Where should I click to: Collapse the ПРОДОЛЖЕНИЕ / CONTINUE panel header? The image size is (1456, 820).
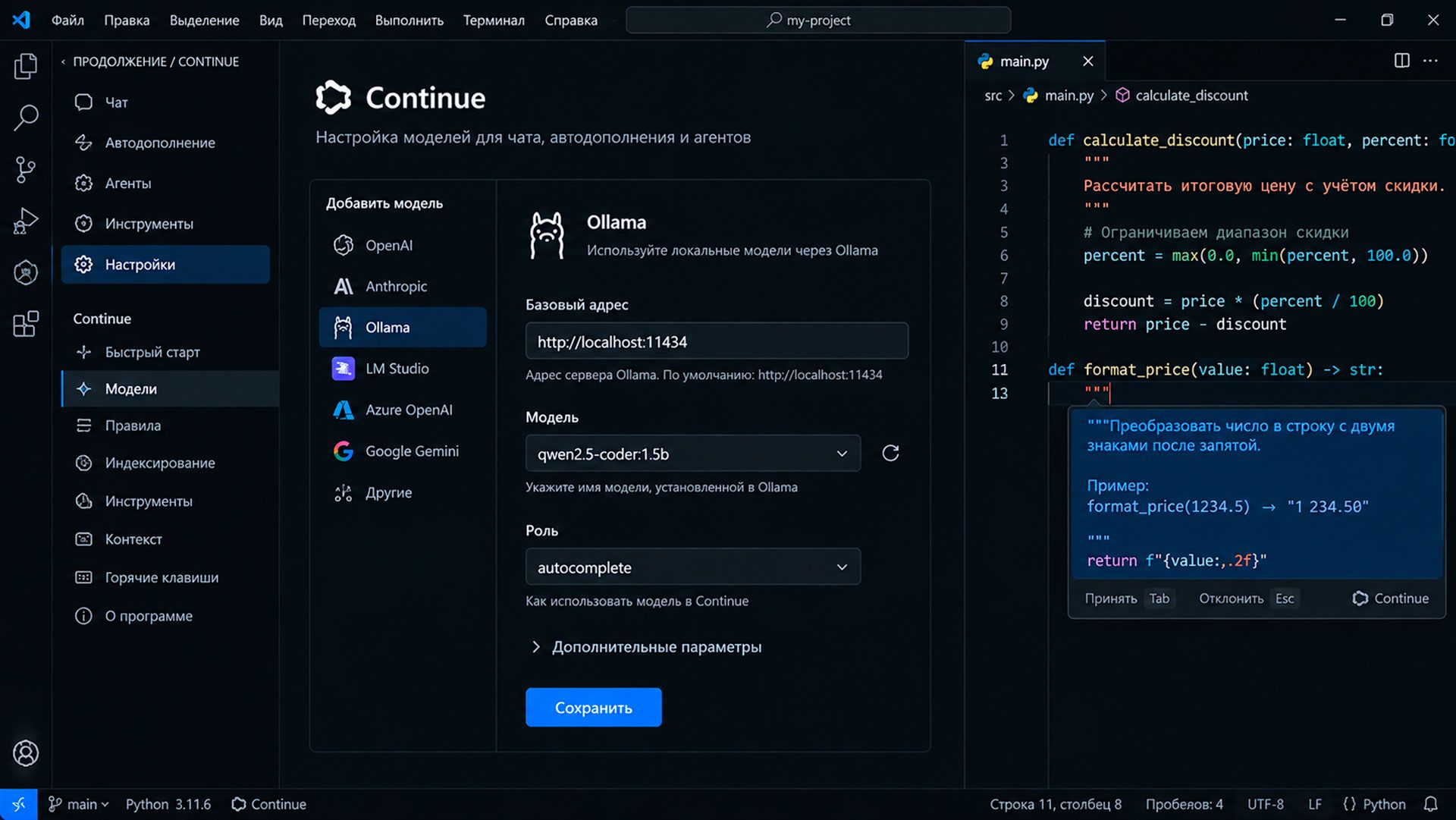click(x=149, y=61)
